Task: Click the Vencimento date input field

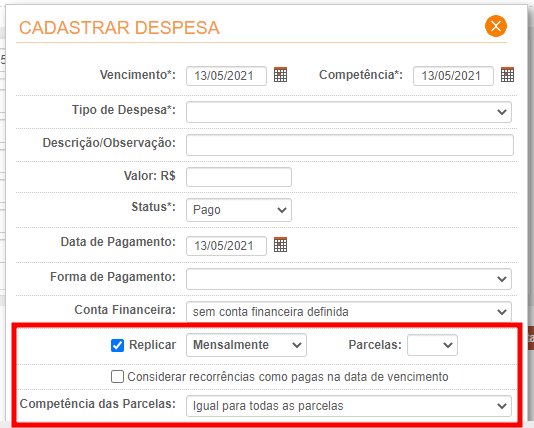Action: coord(226,76)
